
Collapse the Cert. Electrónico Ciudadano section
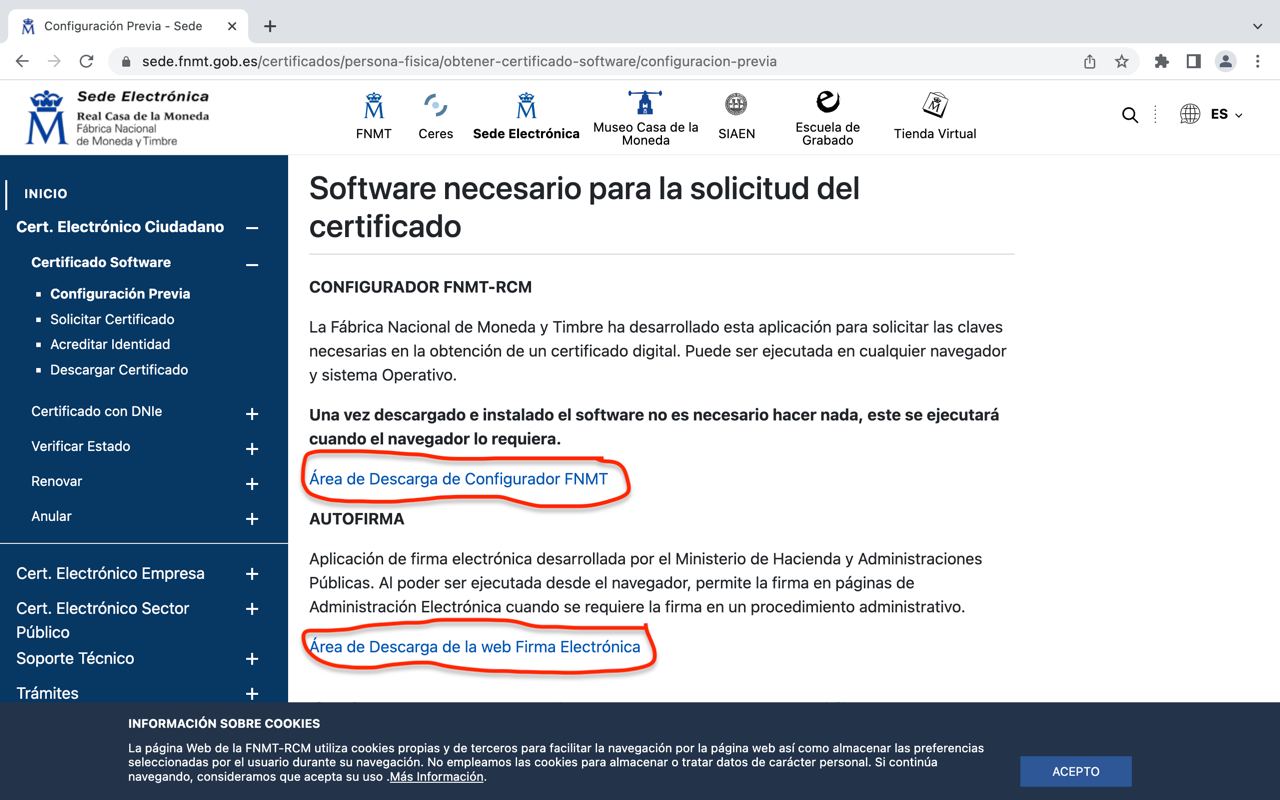point(252,228)
